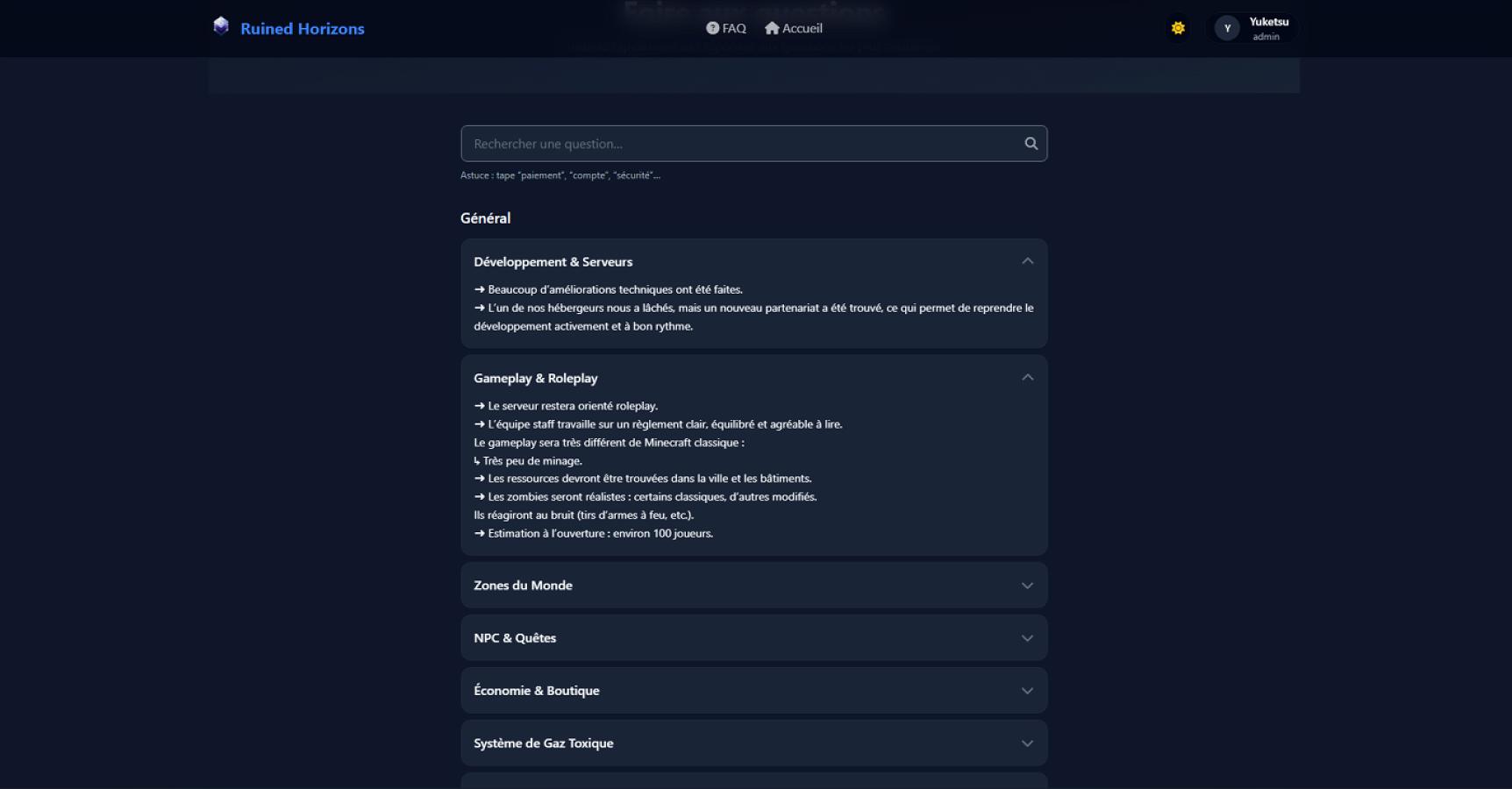Click the Ruined Horizons brand title link
The width and height of the screenshot is (1512, 789).
point(302,29)
